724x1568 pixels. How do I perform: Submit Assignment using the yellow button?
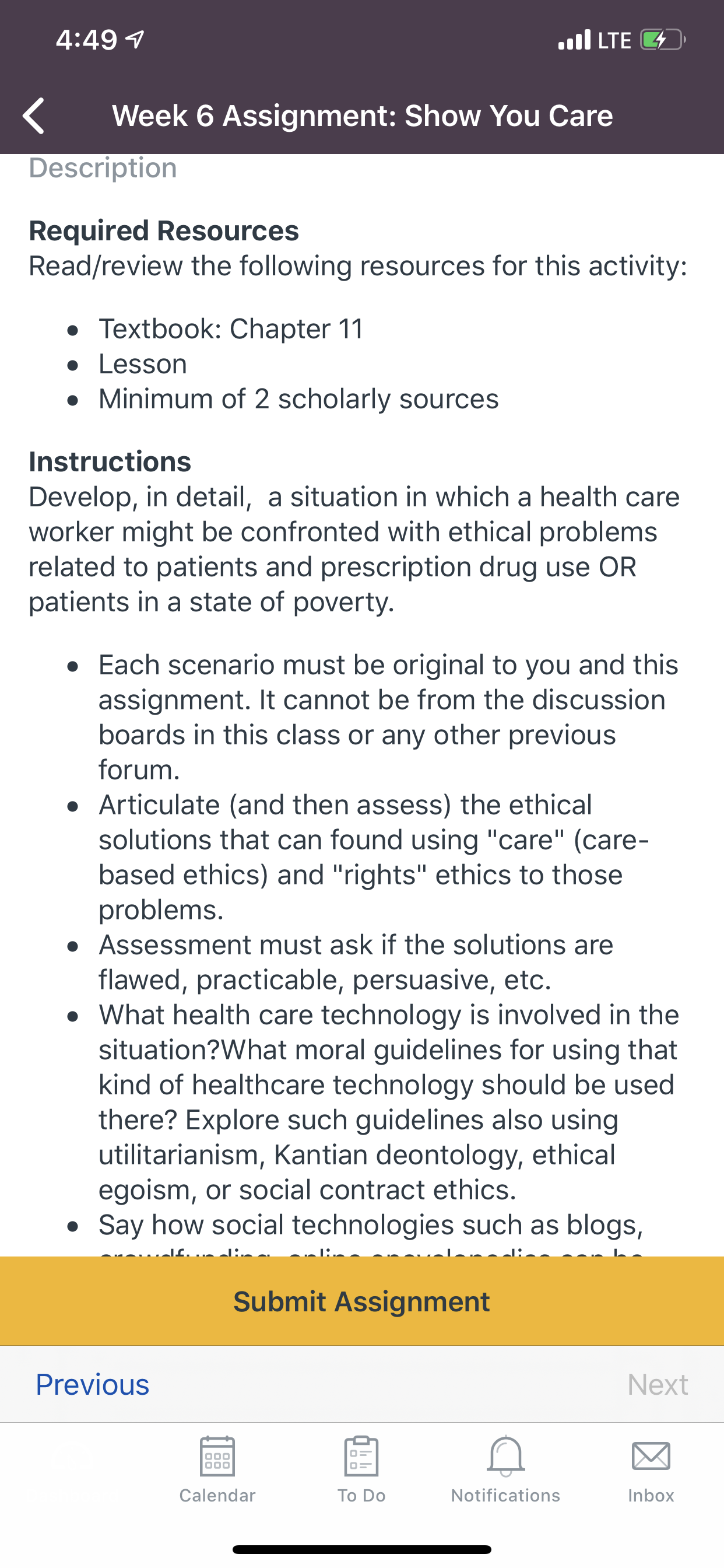click(362, 1301)
